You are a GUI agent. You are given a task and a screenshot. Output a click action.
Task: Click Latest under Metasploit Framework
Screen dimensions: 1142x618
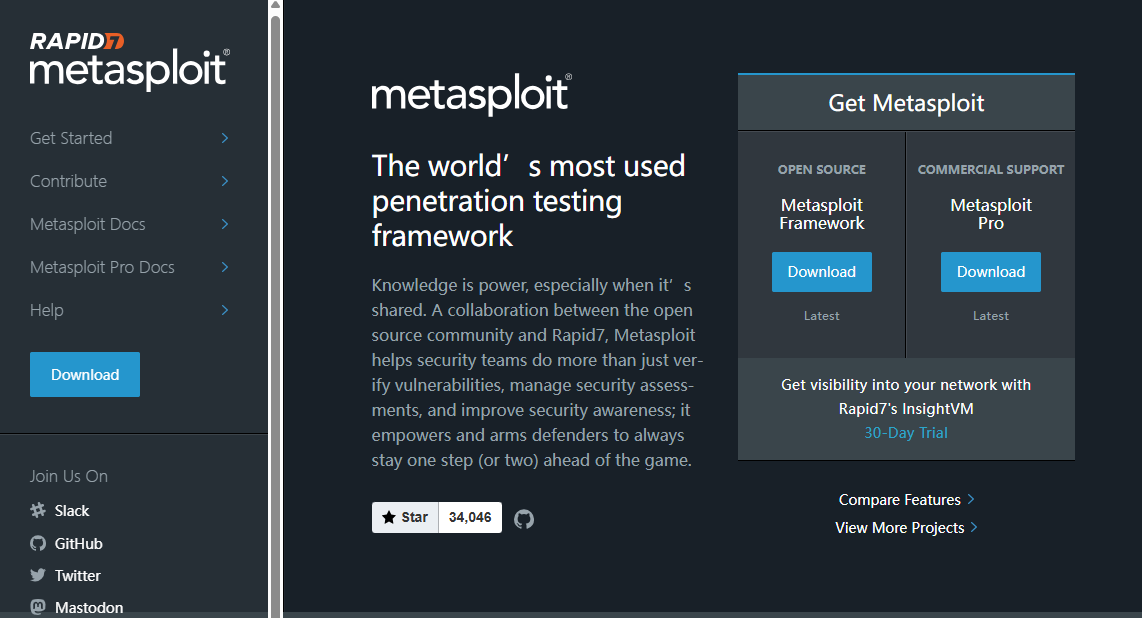(x=822, y=315)
